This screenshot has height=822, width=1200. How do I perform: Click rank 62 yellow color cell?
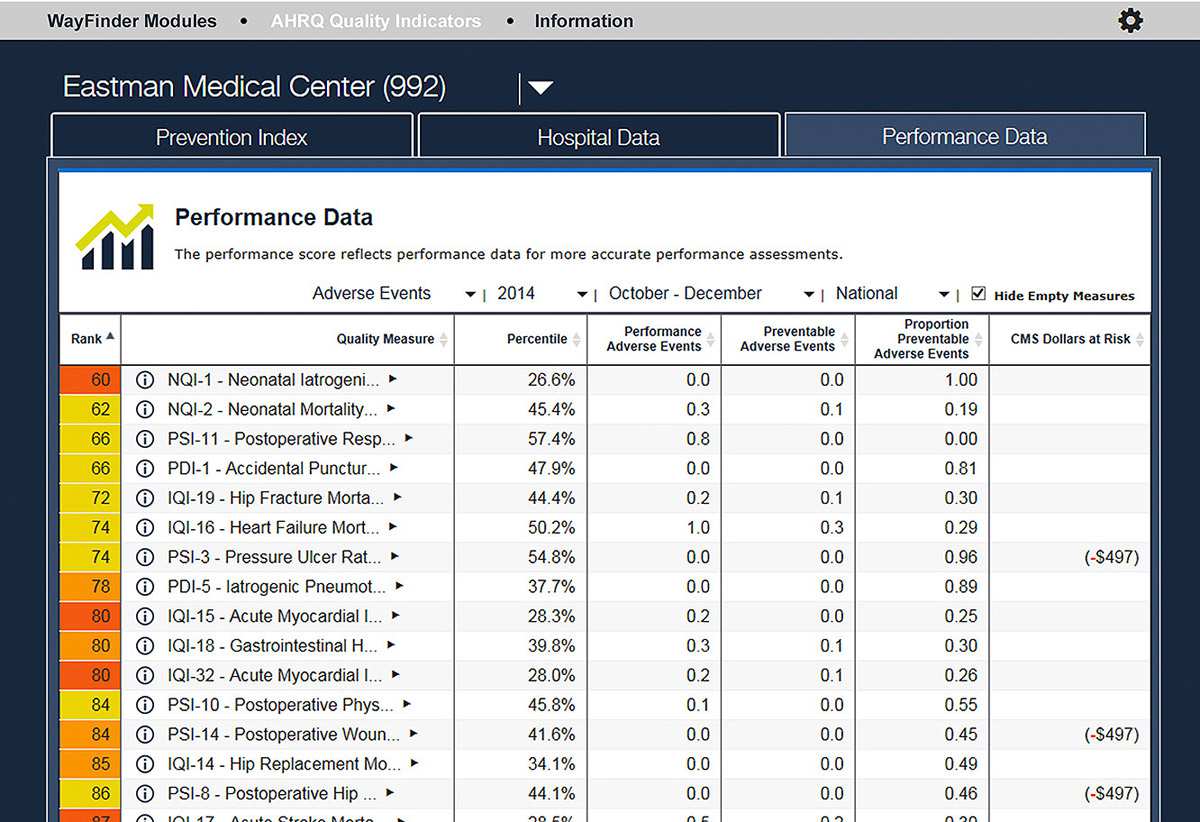[90, 409]
